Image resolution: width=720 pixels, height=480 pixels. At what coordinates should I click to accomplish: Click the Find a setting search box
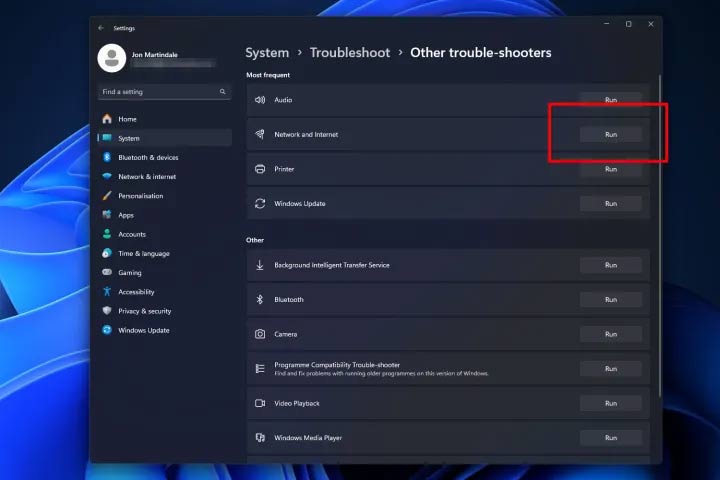pyautogui.click(x=164, y=92)
